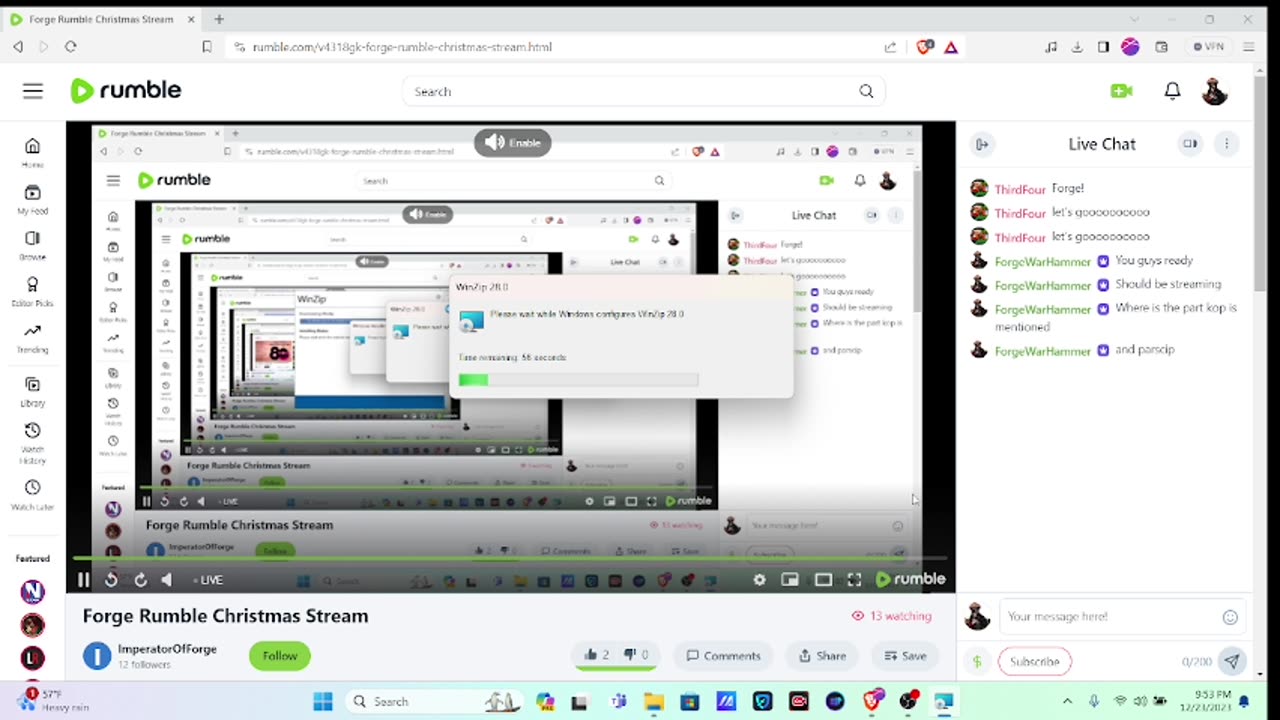Skip forward in the video player
1280x720 pixels.
click(140, 579)
